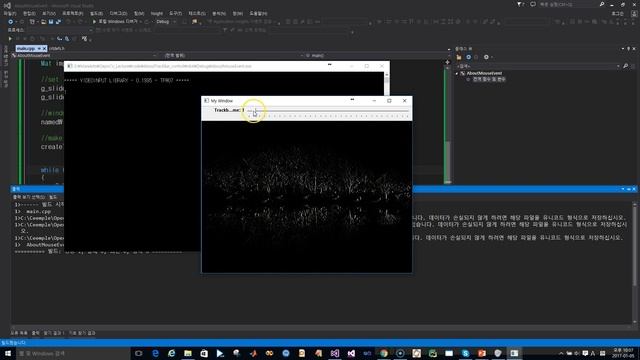640x360 pixels.
Task: Click the continue play icon in debug toolbar
Action: click(x=10, y=39)
